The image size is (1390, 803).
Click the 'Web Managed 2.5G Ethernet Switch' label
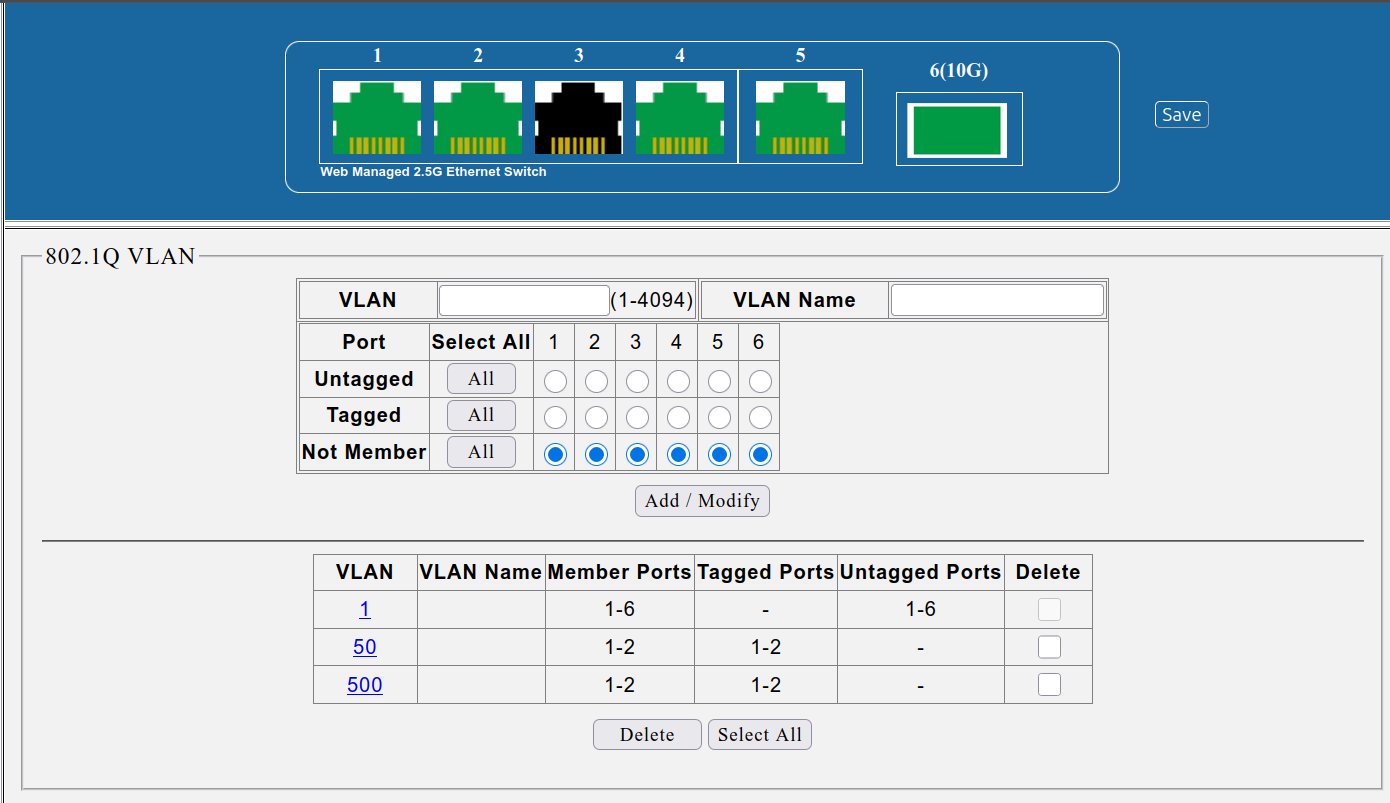[x=433, y=172]
